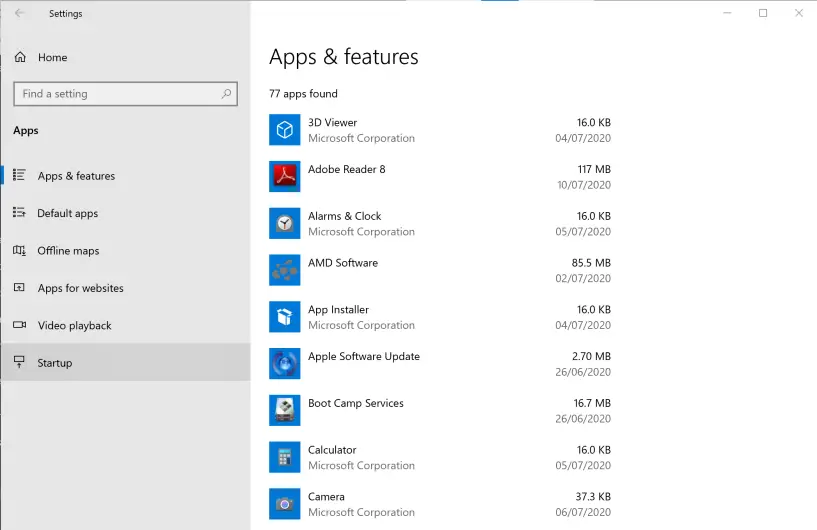Open the Startup settings page
817x530 pixels.
(x=126, y=362)
